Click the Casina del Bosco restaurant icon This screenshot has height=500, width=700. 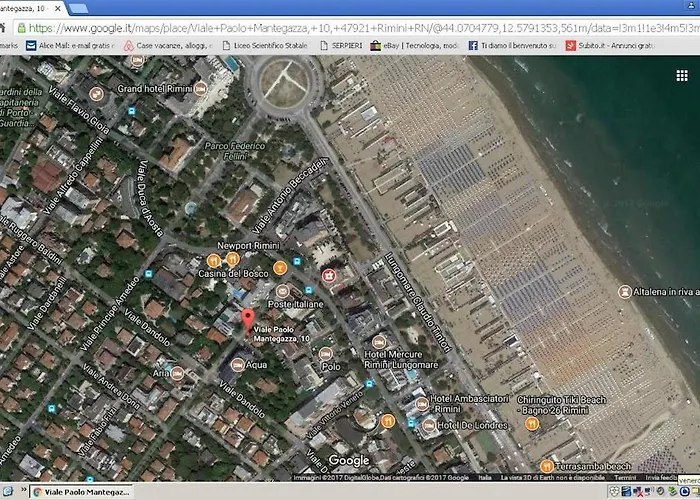(x=214, y=261)
